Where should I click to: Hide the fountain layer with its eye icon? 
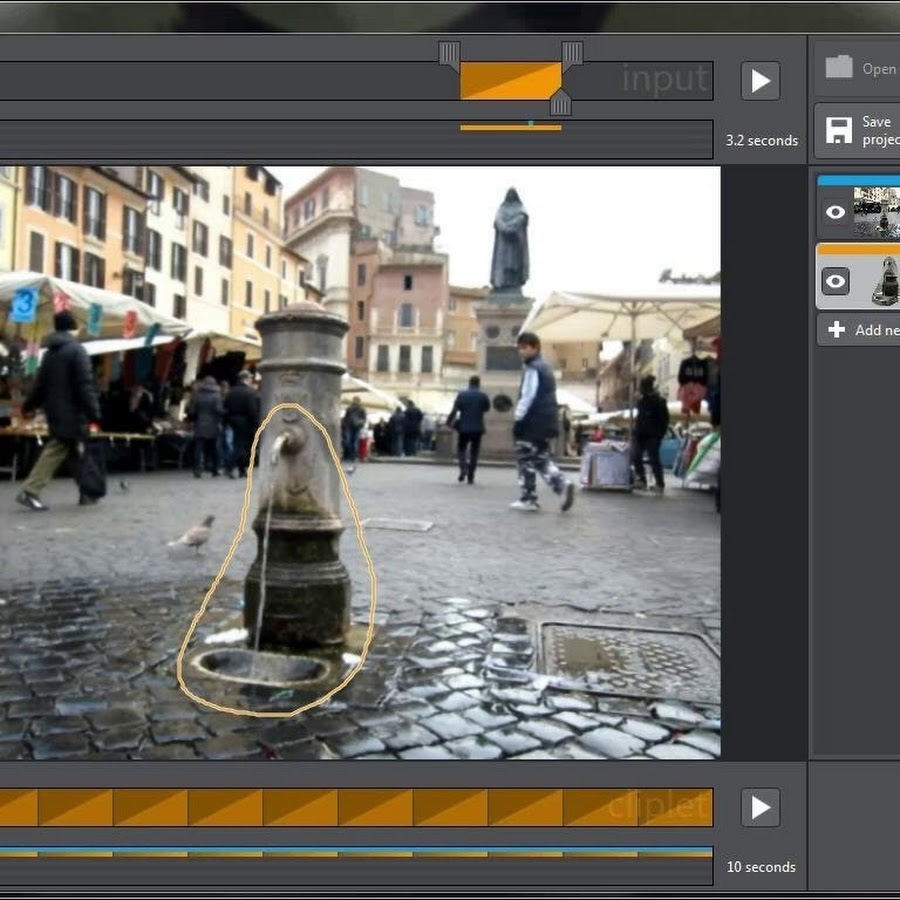[x=835, y=282]
